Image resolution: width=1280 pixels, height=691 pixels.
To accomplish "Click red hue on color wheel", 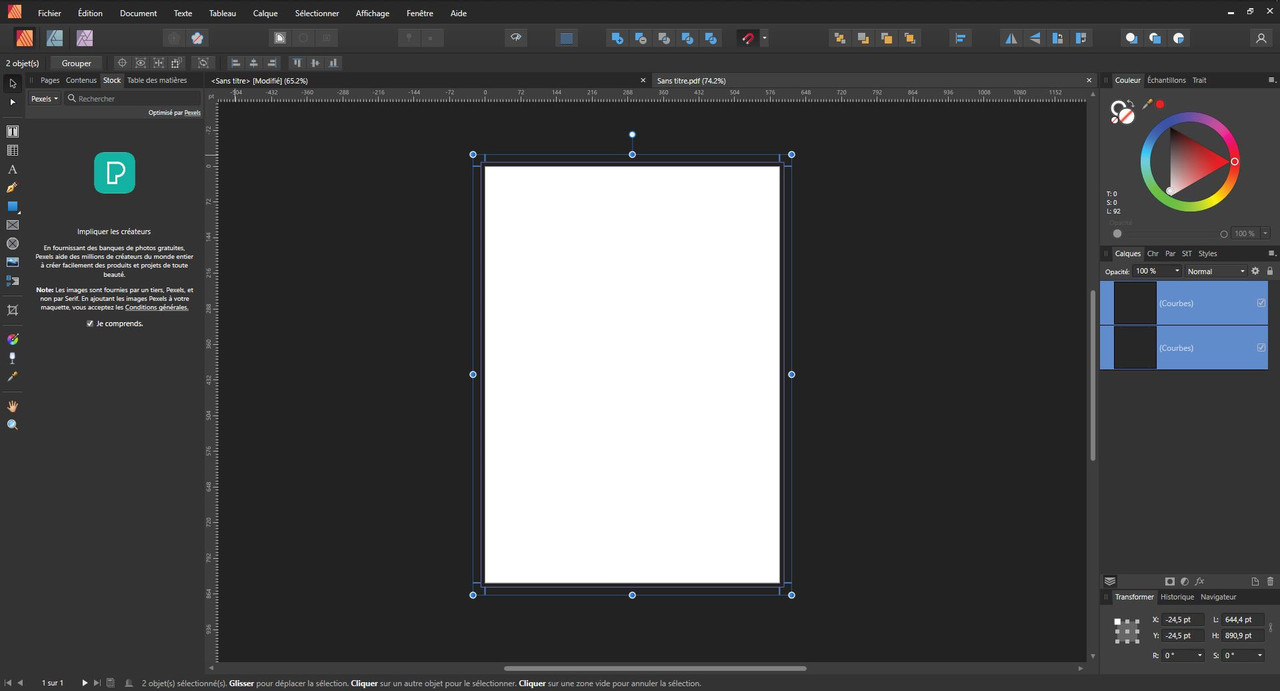I will point(1235,161).
